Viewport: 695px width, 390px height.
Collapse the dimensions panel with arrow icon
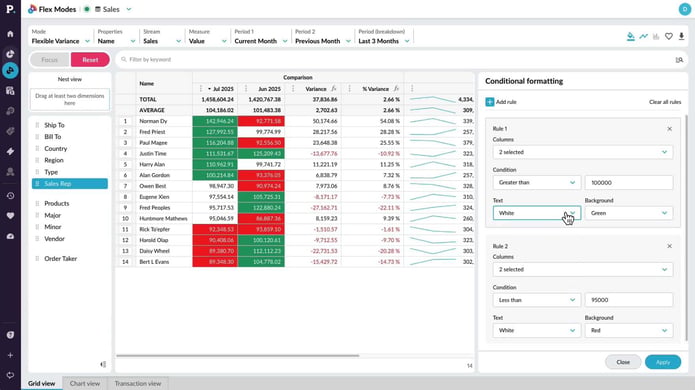(x=103, y=364)
